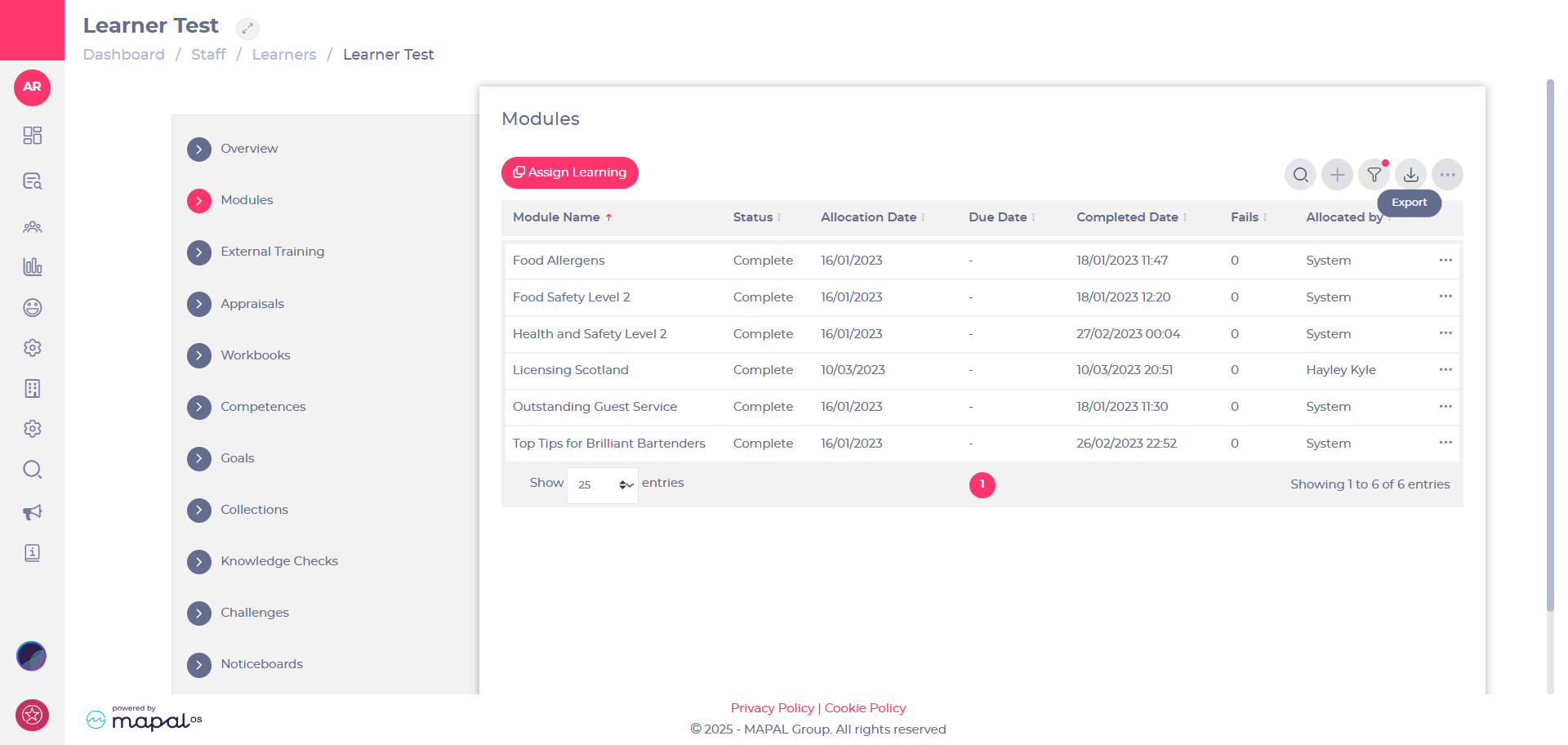
Task: Follow the Learners breadcrumb link
Action: point(283,55)
